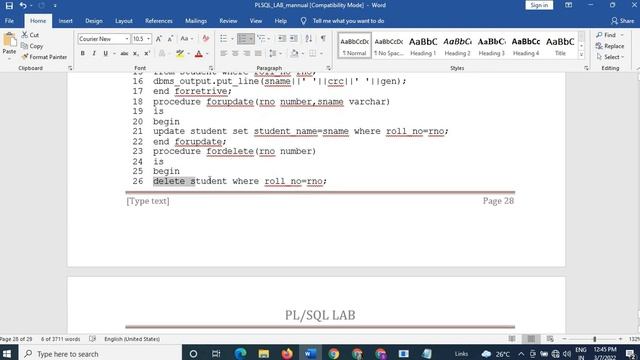Open the File menu
The image size is (640, 360).
[9, 21]
